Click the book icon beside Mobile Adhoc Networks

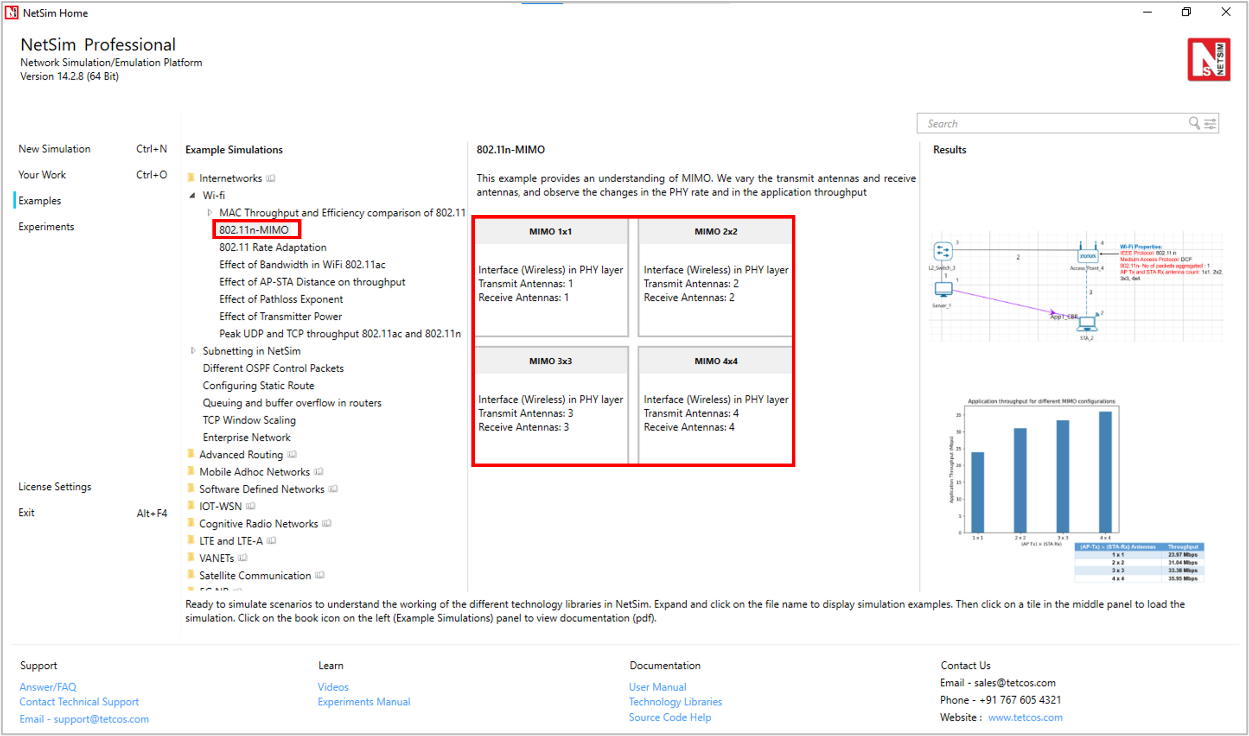(x=319, y=472)
